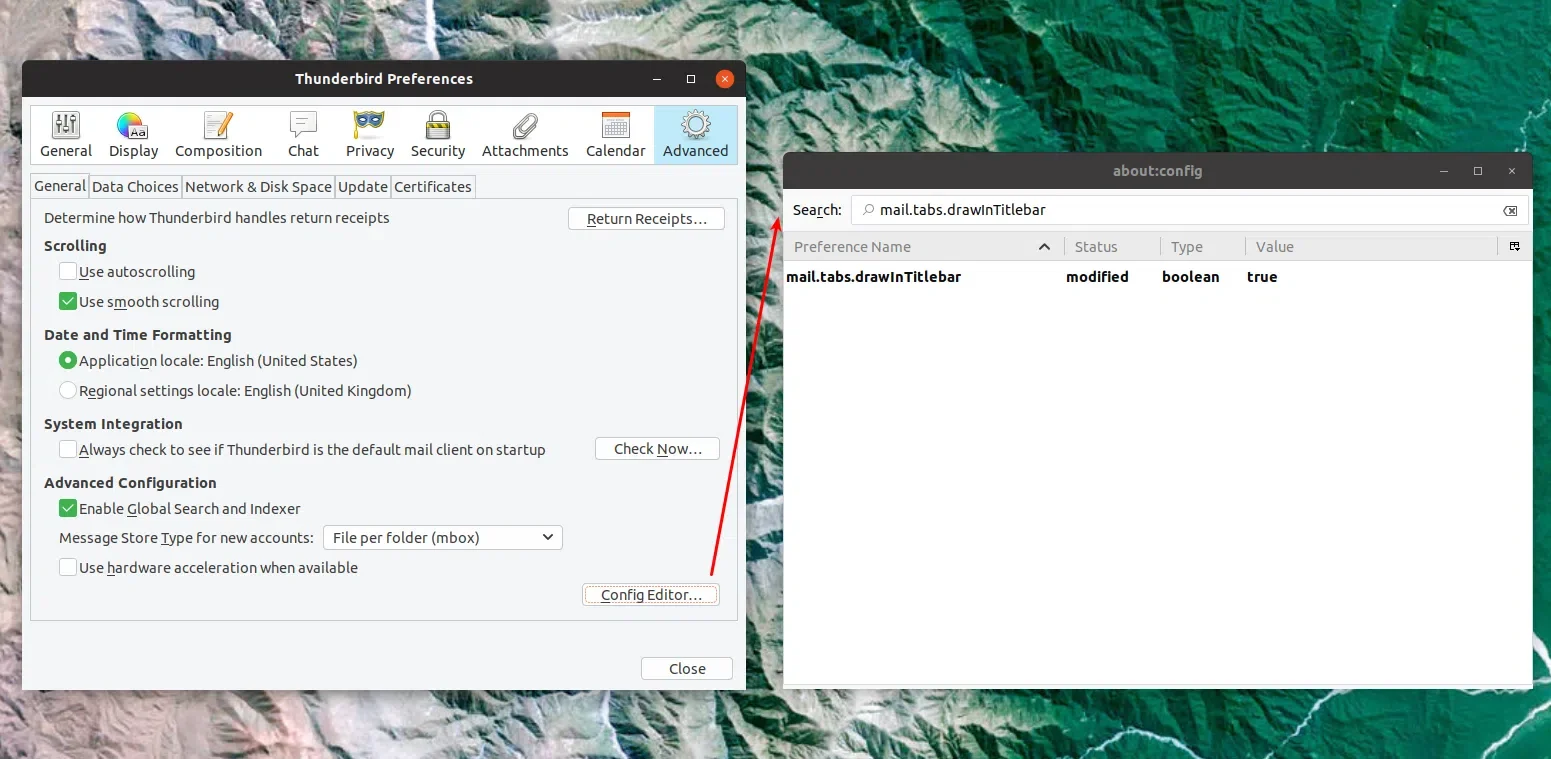Open the Chat preferences category

click(x=303, y=135)
